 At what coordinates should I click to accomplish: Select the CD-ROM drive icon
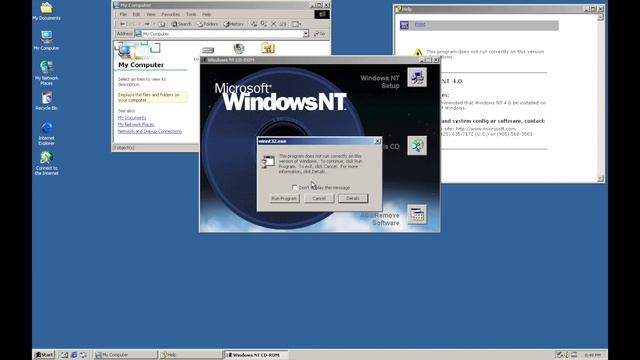pyautogui.click(x=239, y=49)
